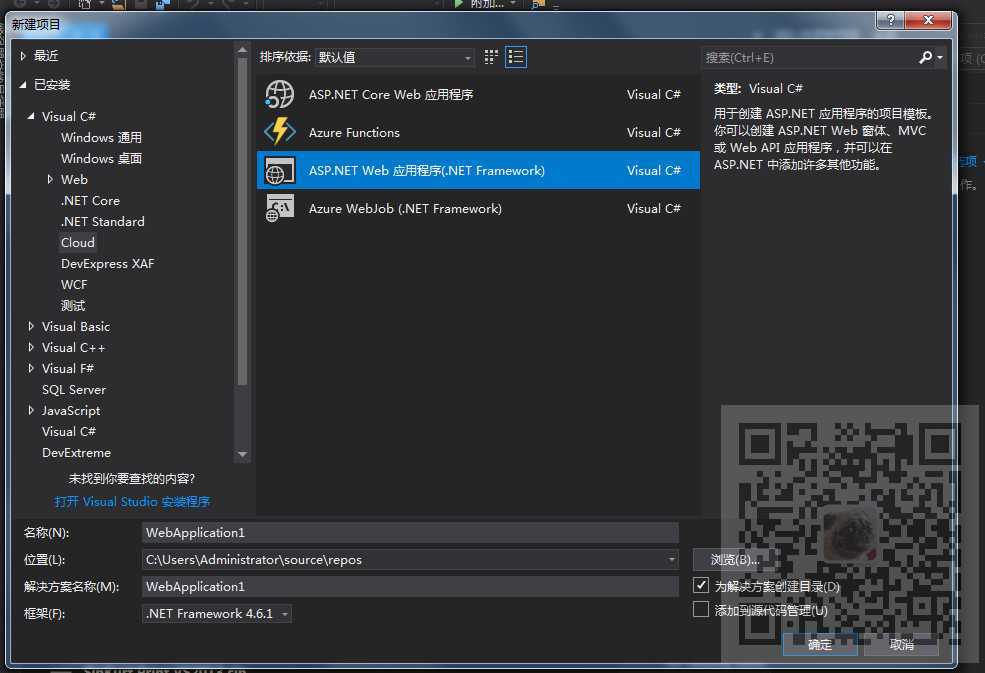
Task: Open the Visual Studio installer link
Action: pyautogui.click(x=132, y=501)
